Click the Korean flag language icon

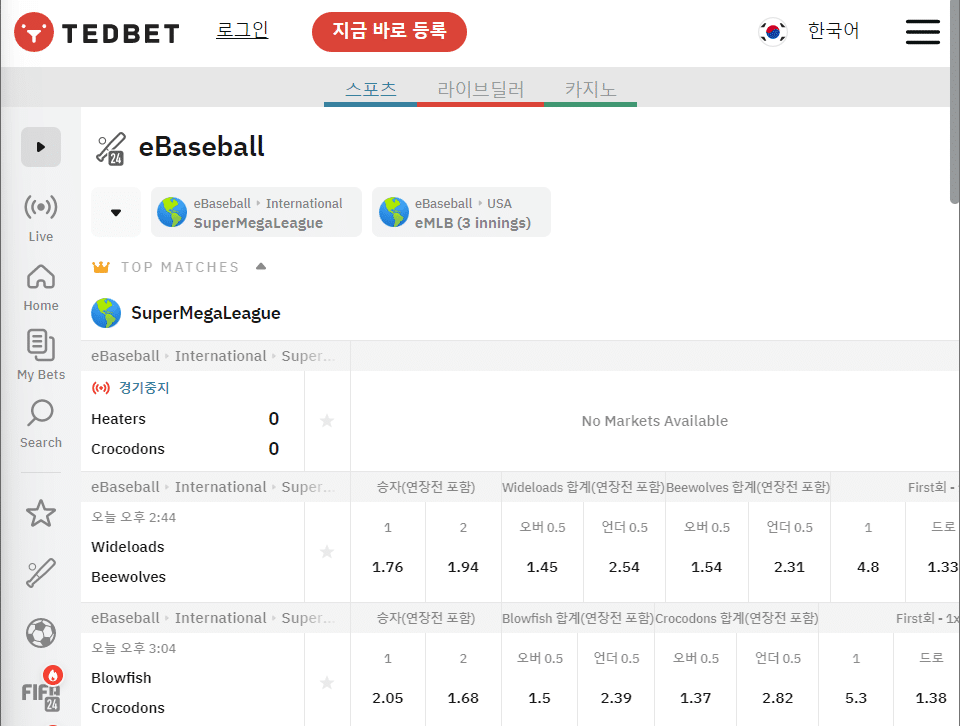773,32
